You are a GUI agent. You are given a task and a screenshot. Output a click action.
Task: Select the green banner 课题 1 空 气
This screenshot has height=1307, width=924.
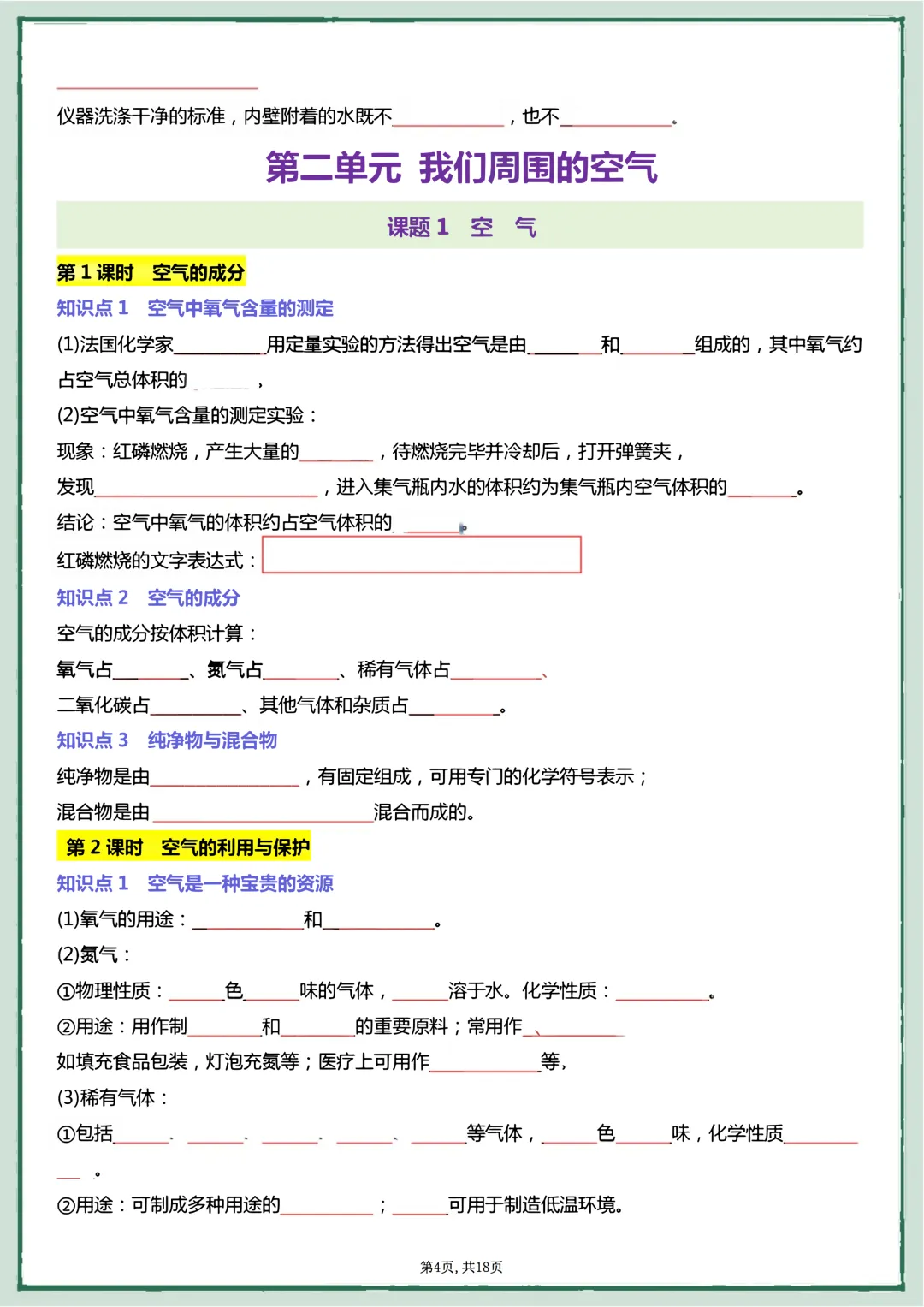click(x=460, y=226)
